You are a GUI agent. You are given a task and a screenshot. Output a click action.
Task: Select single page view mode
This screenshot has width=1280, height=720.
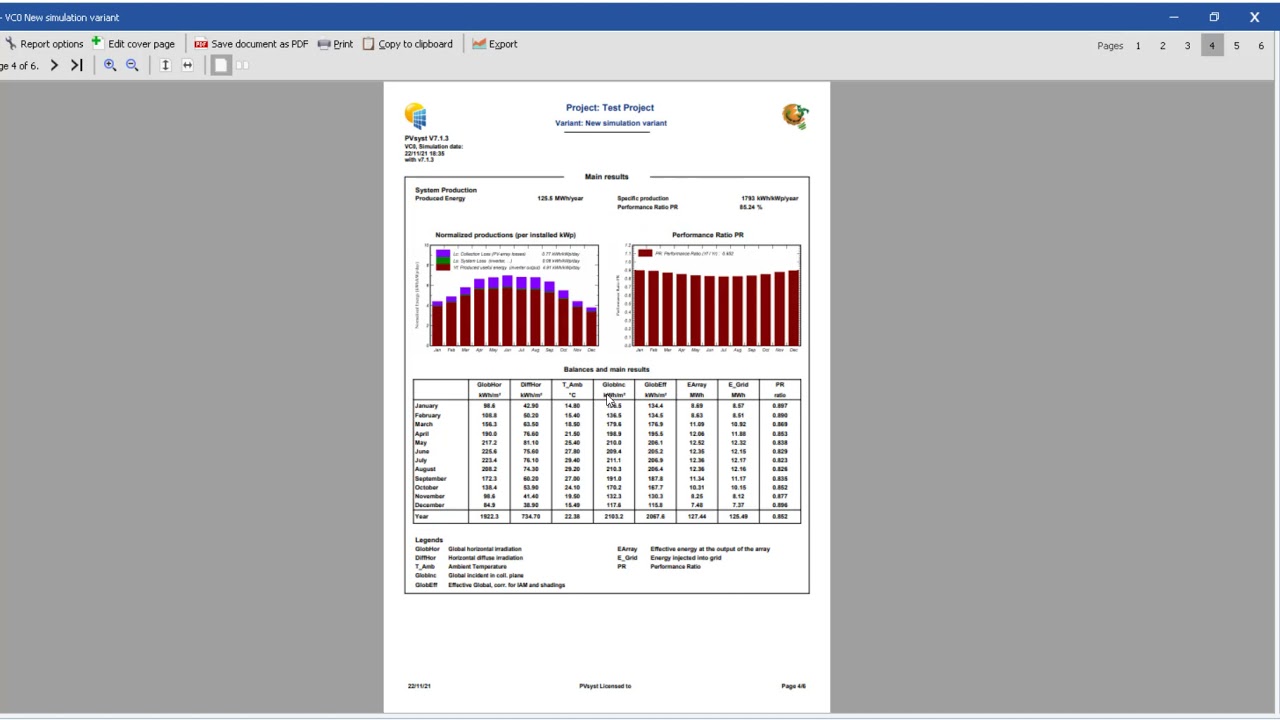221,66
